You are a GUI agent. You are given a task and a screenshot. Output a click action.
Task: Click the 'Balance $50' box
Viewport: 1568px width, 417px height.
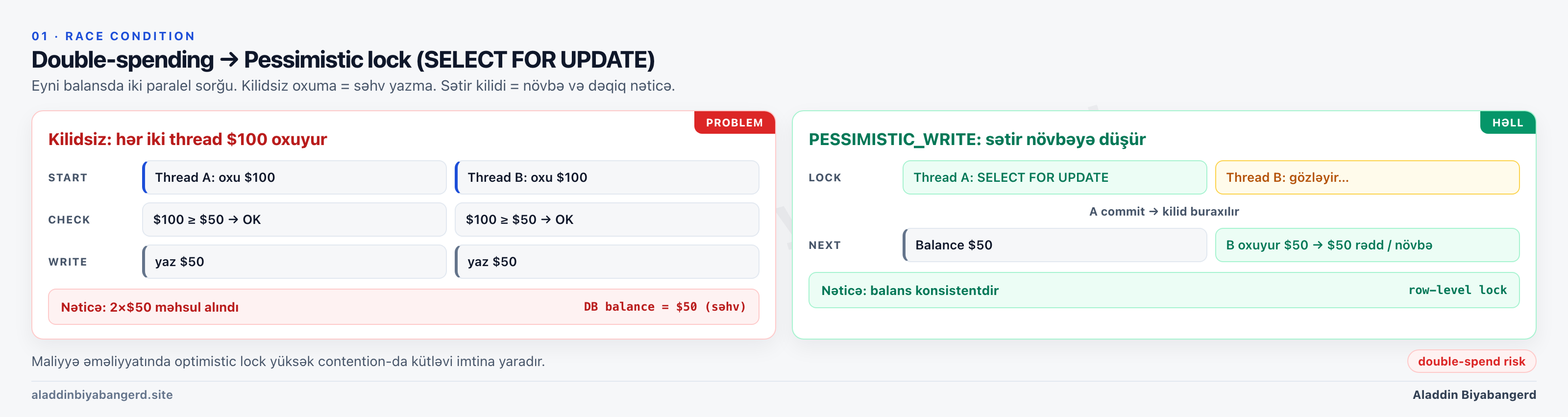click(1054, 245)
